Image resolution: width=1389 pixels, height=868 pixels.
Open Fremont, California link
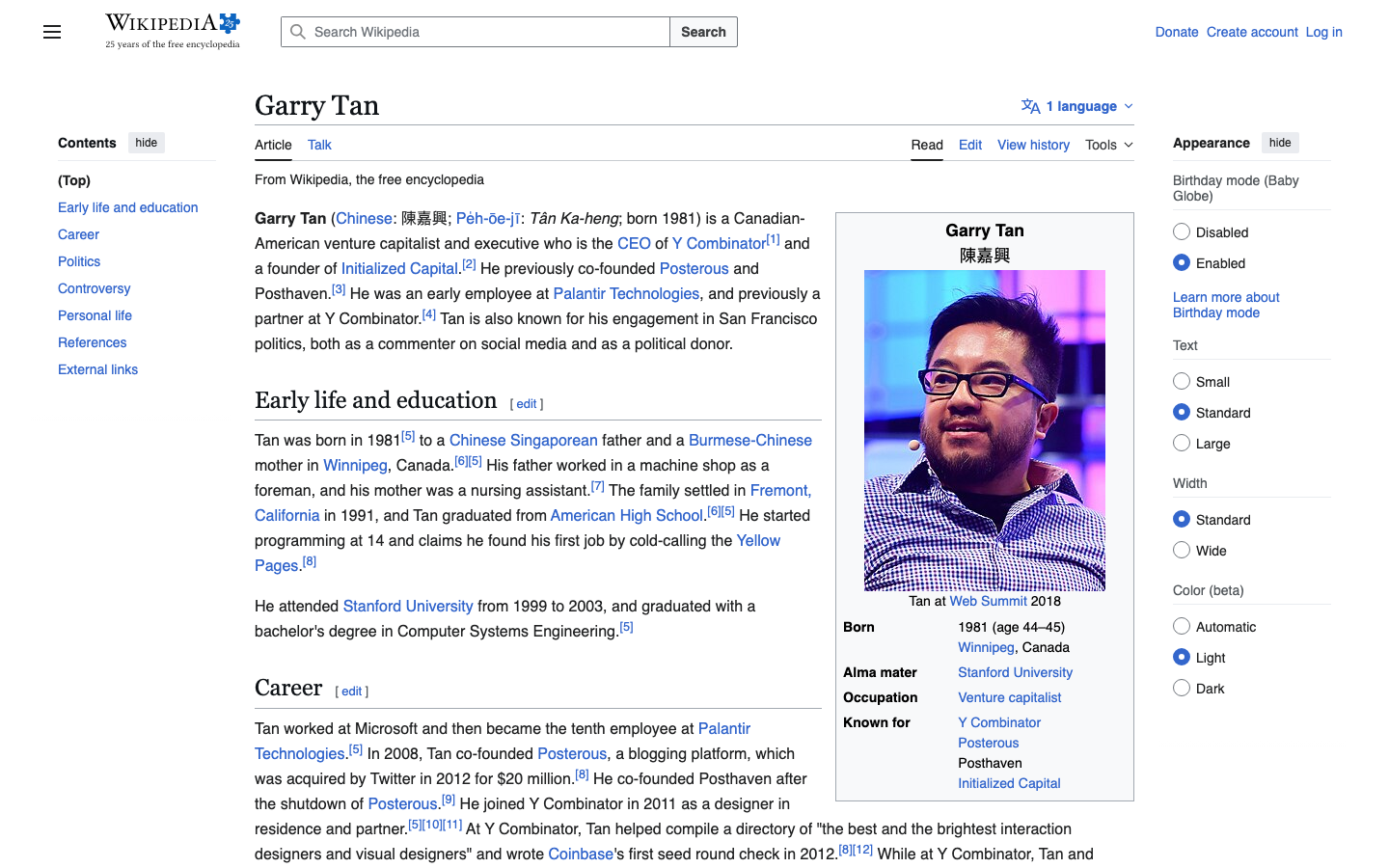[780, 490]
